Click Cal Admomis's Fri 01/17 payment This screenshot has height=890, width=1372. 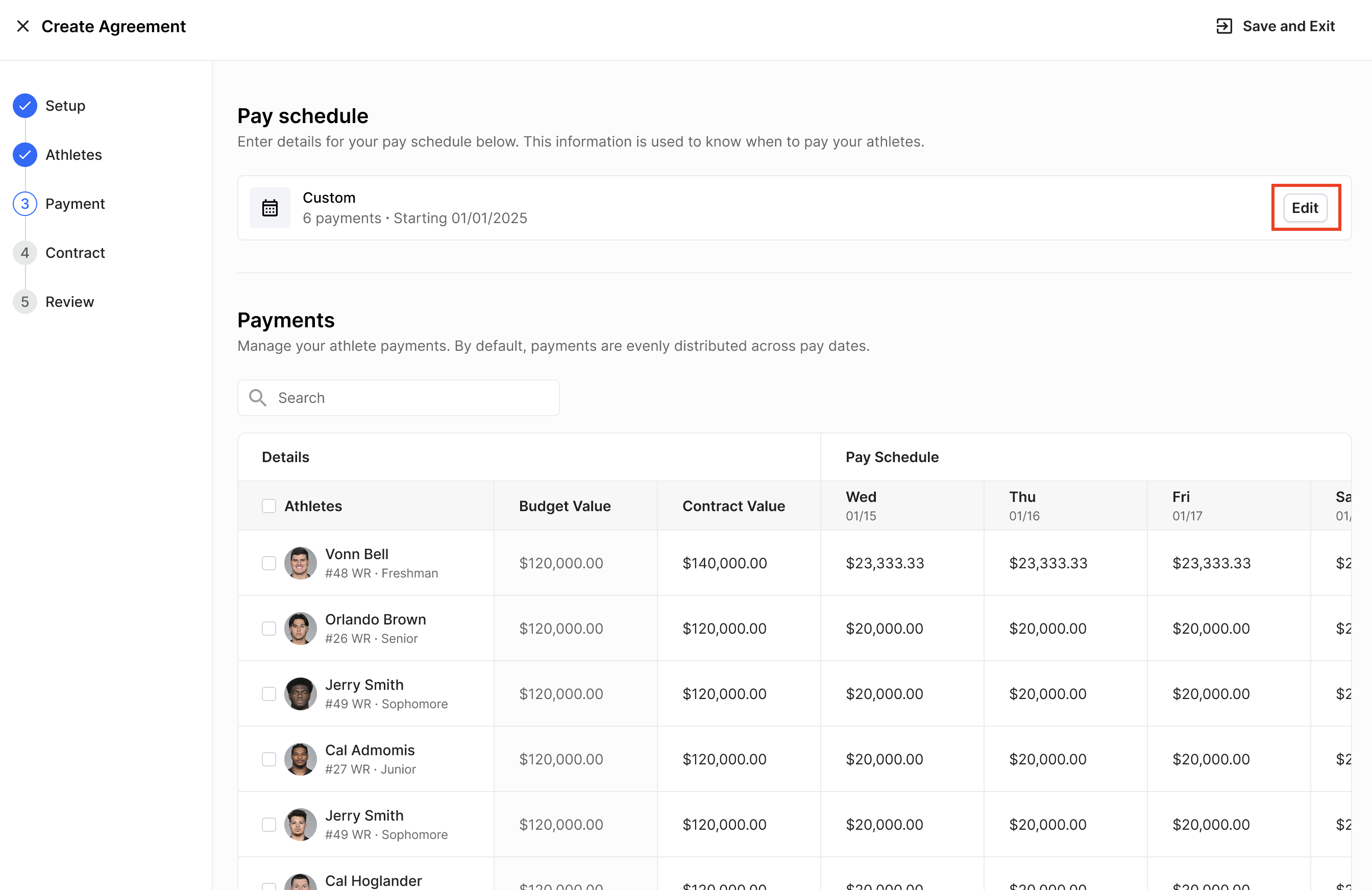[1211, 759]
